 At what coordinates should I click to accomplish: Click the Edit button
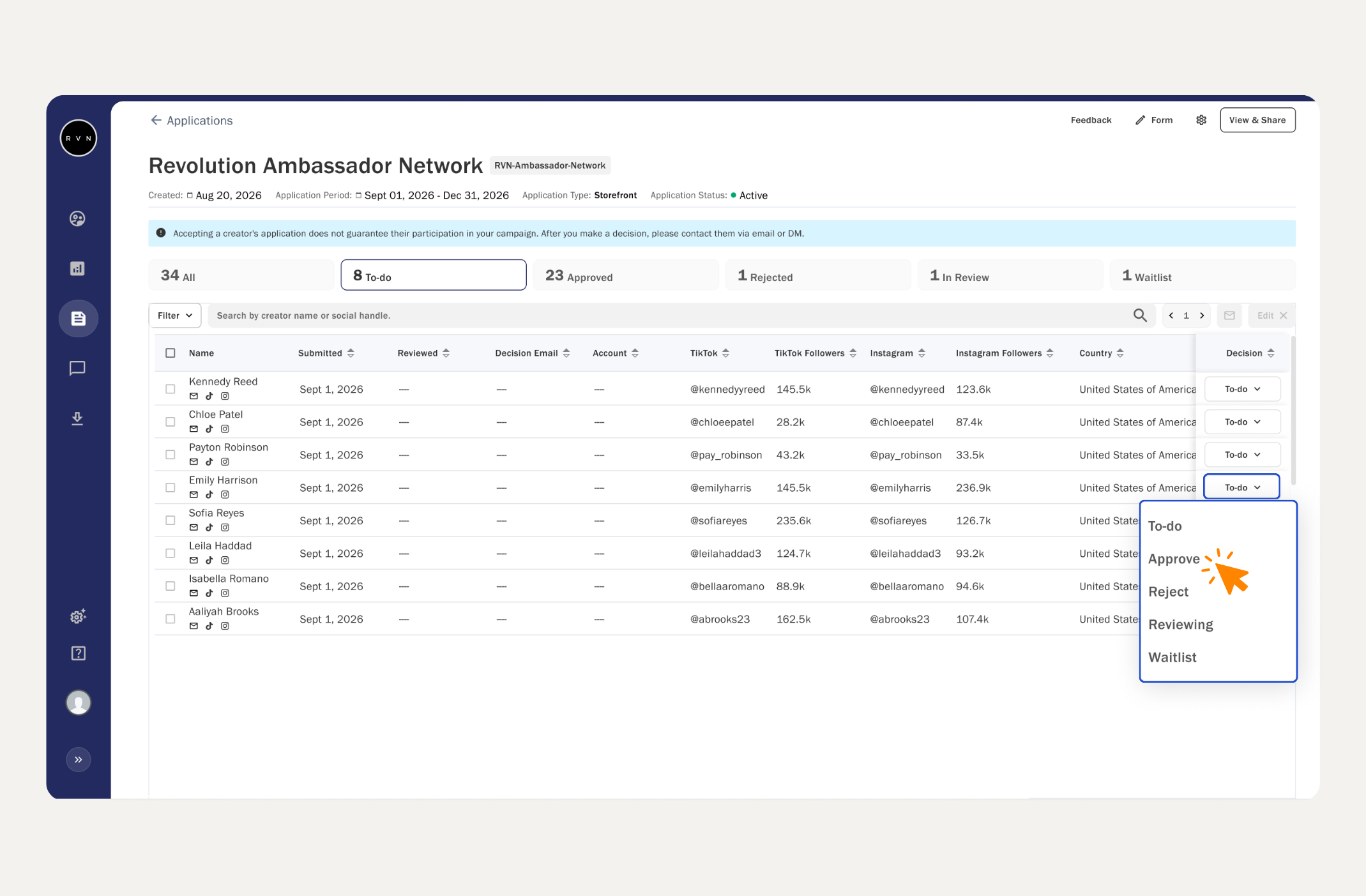point(1271,315)
